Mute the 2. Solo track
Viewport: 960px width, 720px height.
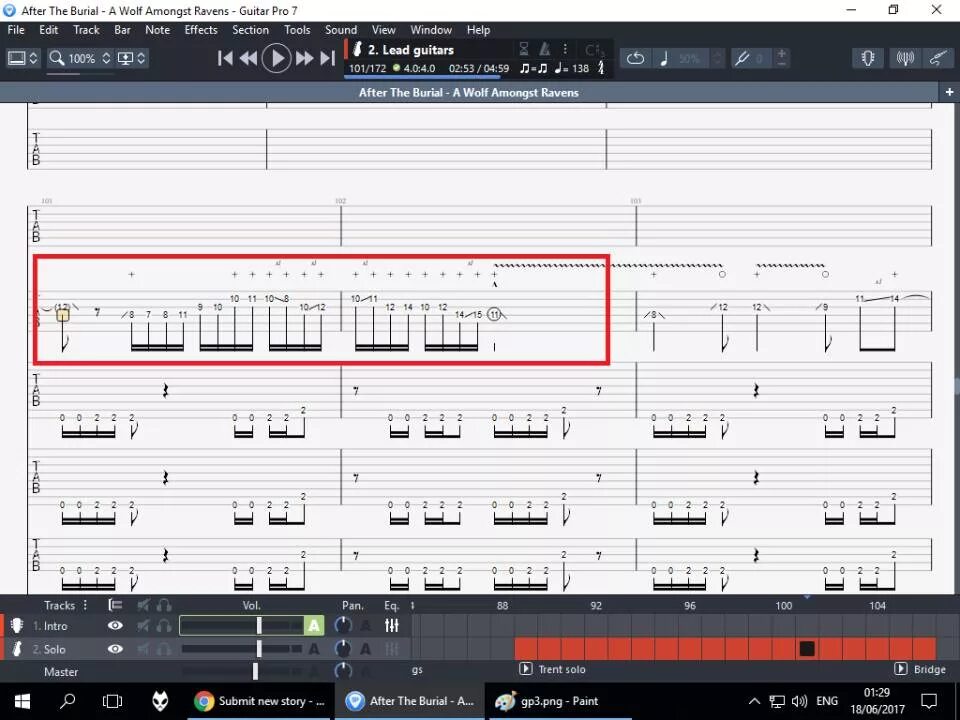[x=143, y=649]
